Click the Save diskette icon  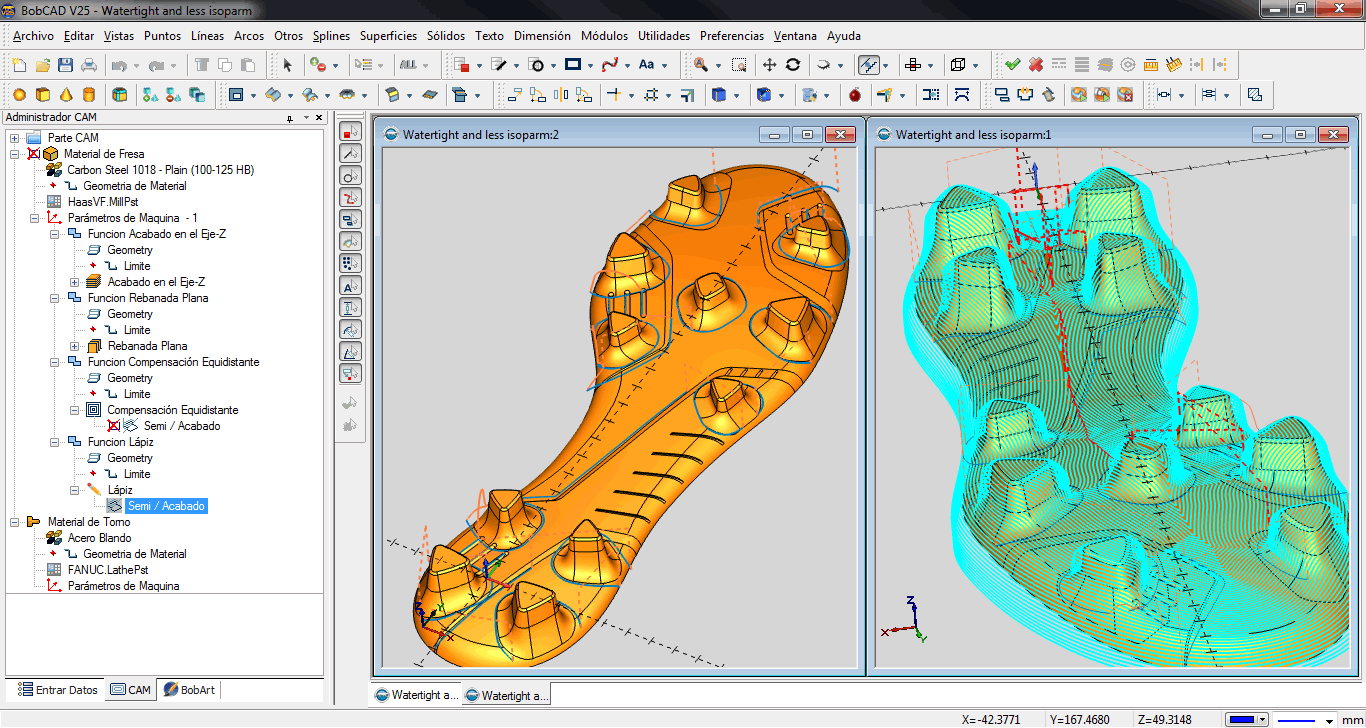coord(66,65)
